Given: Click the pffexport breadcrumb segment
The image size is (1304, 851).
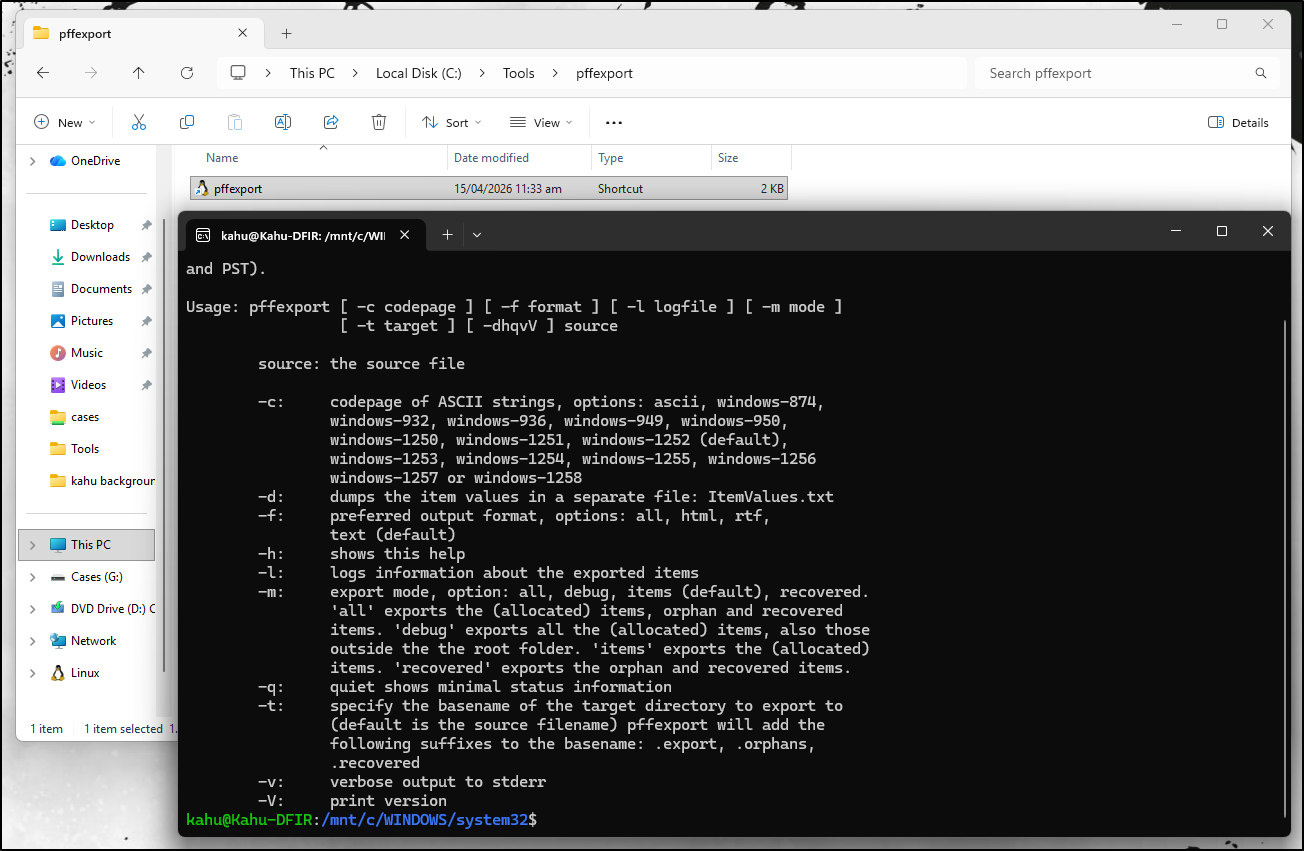Looking at the screenshot, I should pyautogui.click(x=604, y=73).
